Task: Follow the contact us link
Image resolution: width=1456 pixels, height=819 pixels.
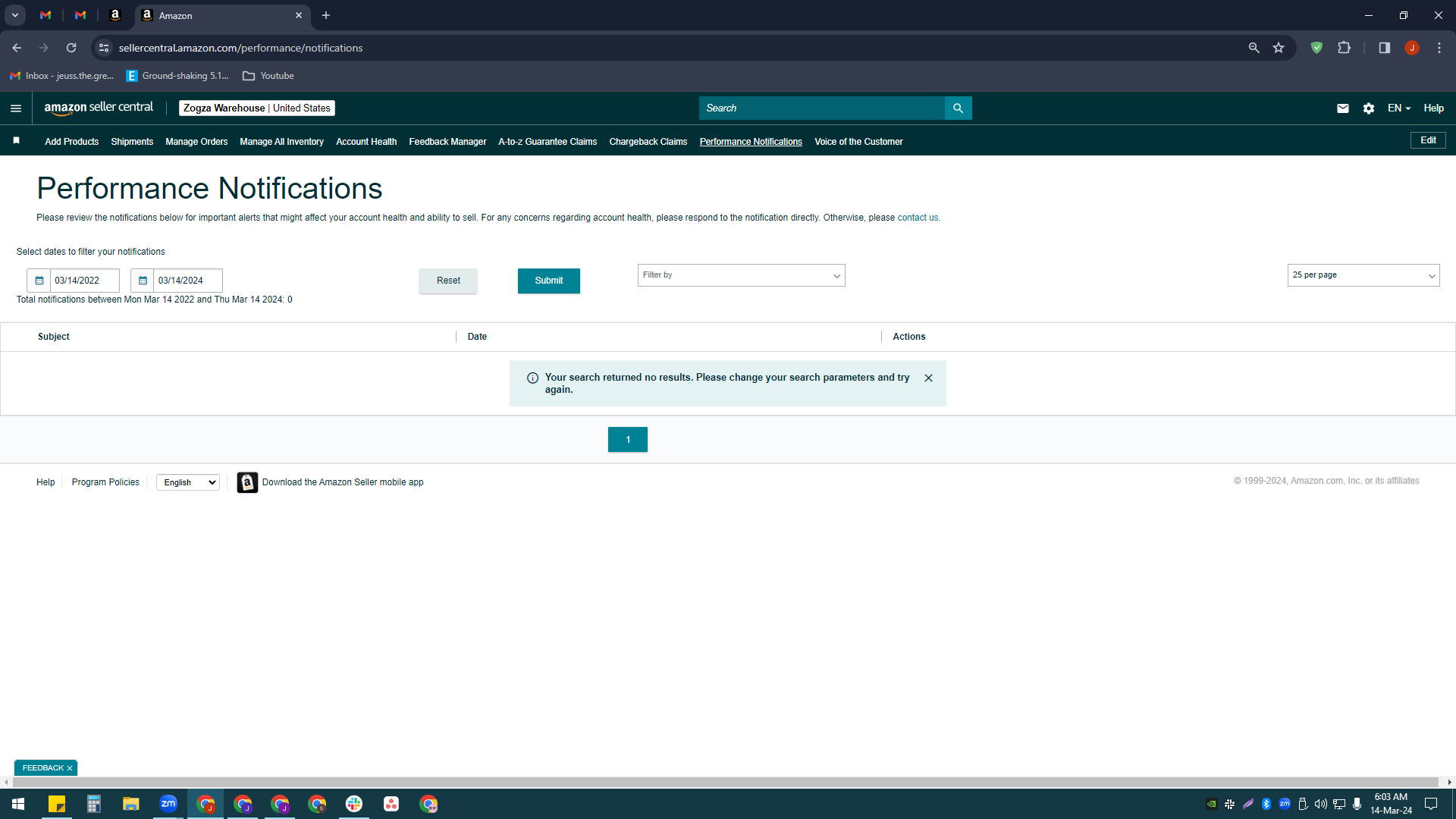Action: tap(918, 218)
